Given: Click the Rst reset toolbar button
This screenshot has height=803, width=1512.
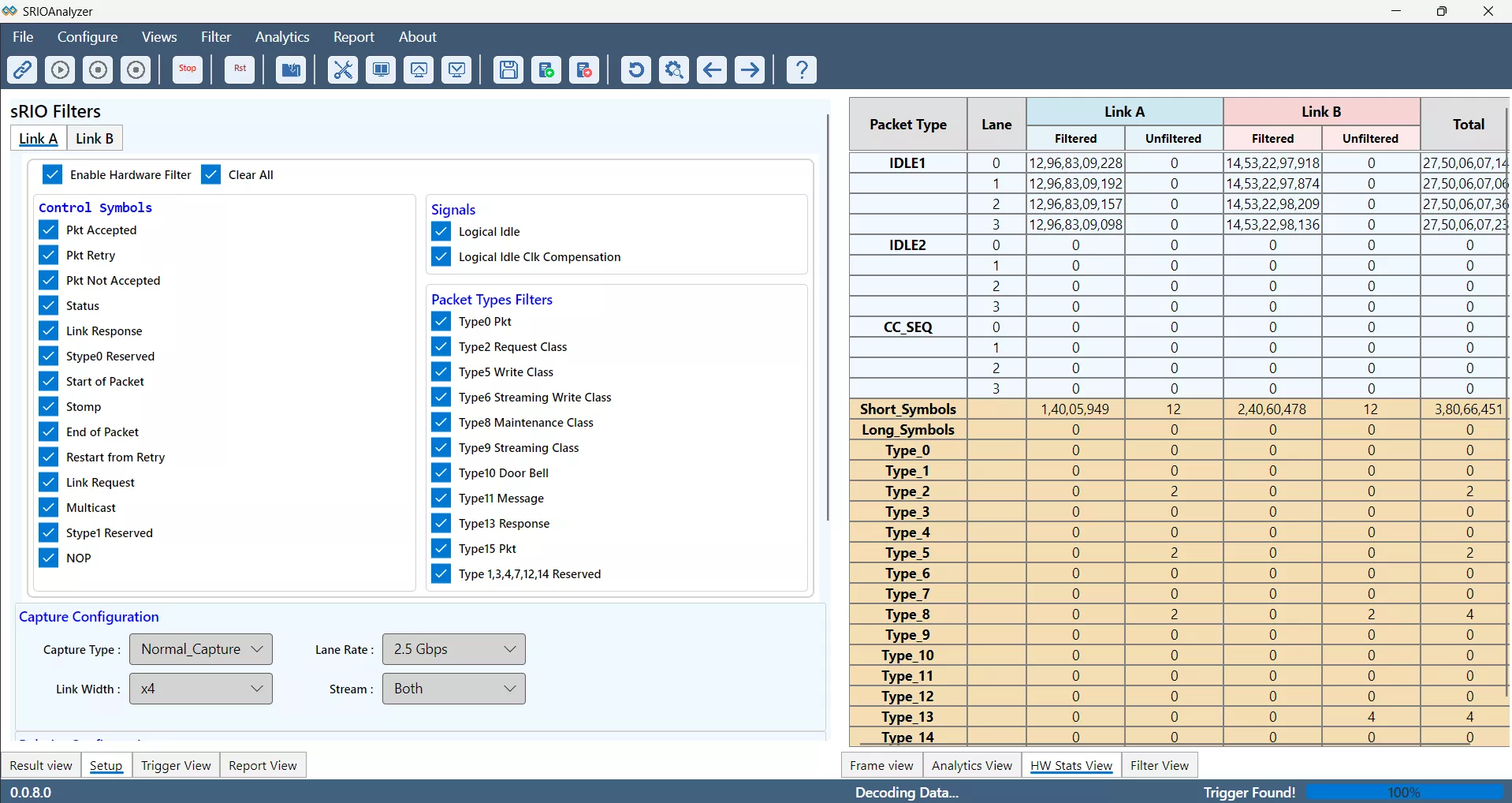Looking at the screenshot, I should pos(240,70).
